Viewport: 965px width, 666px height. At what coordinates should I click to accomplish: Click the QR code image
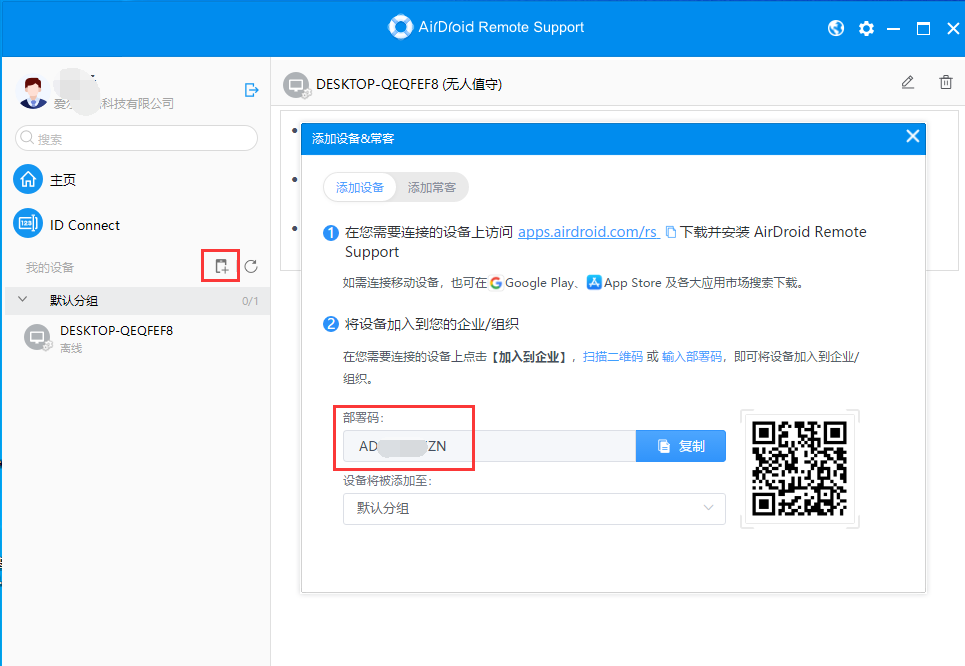pos(799,468)
